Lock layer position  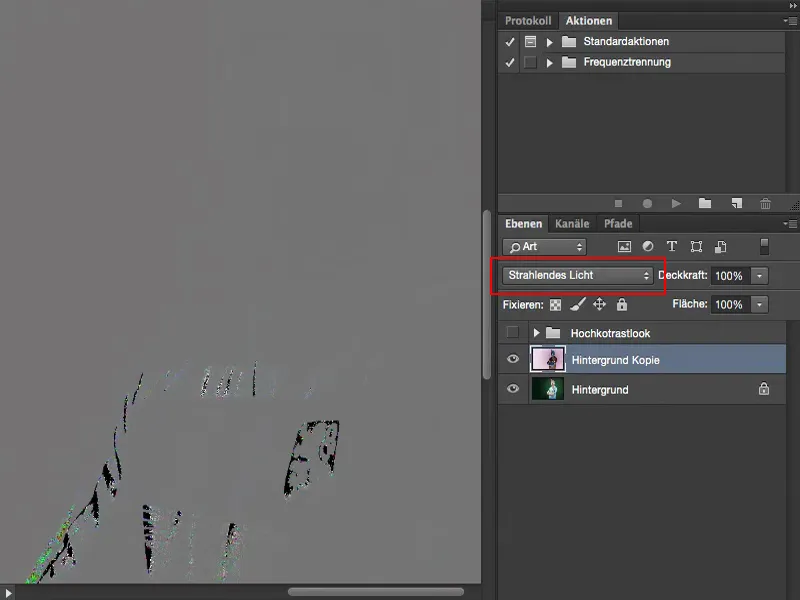coord(599,305)
